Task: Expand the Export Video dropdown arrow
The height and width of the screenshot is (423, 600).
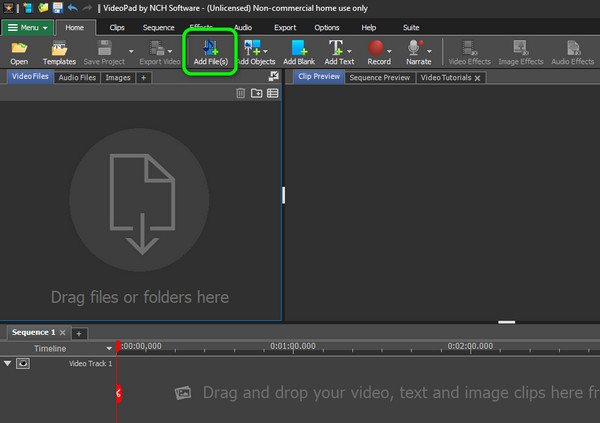Action: [170, 51]
